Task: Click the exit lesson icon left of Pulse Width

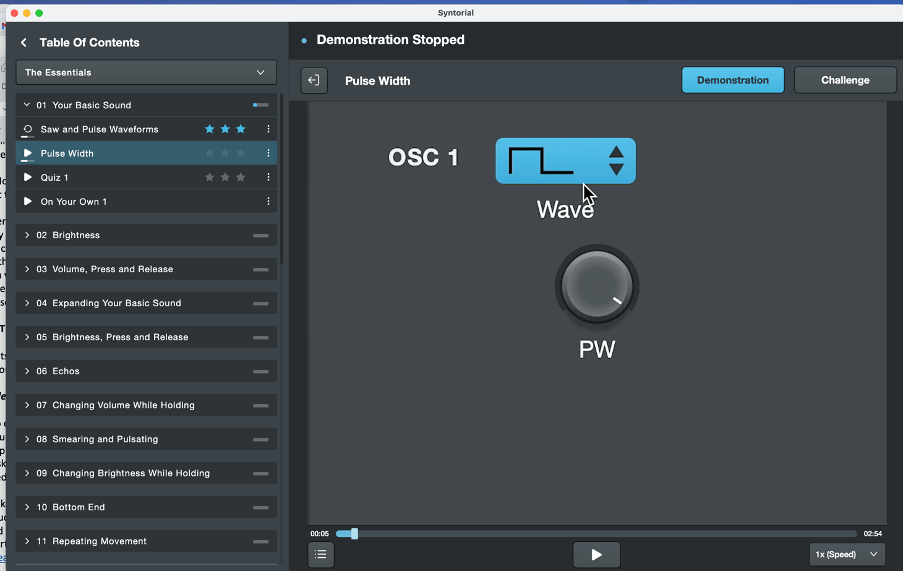Action: 314,81
